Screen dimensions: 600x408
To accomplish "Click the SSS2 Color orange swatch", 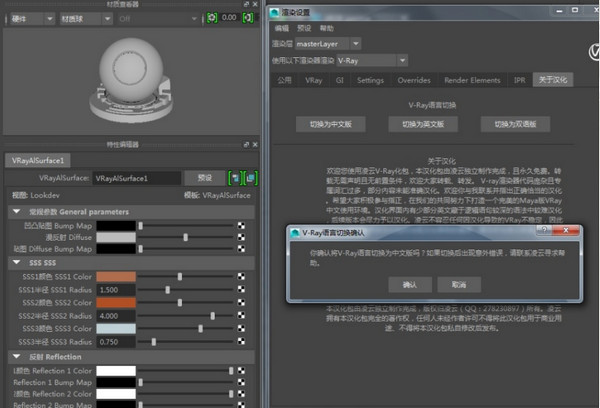I will [x=115, y=302].
